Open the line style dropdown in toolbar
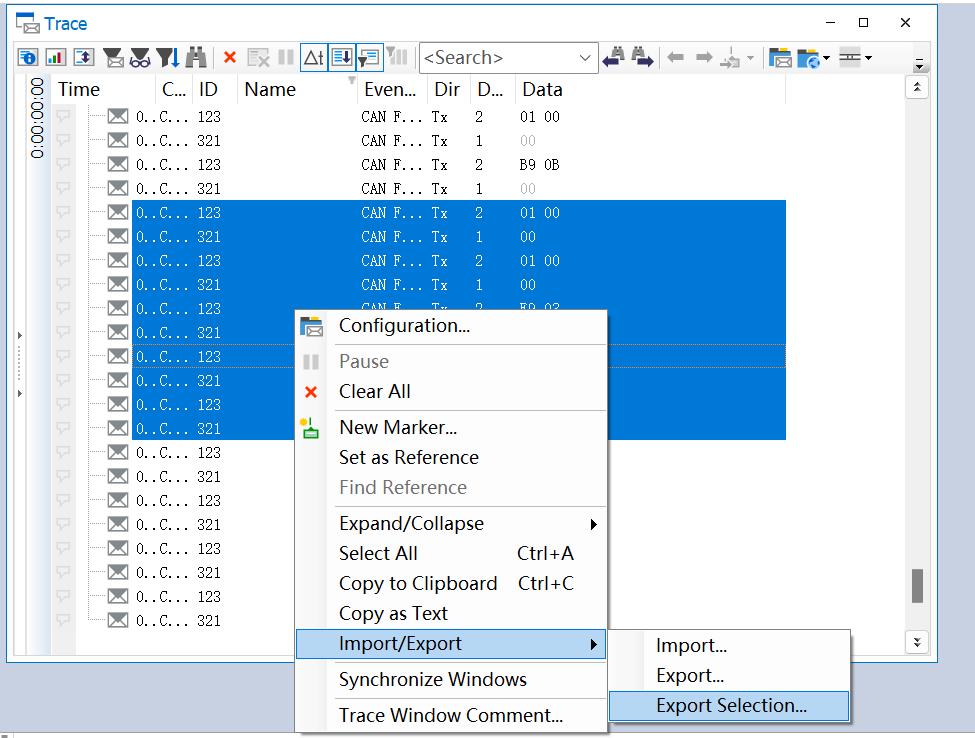This screenshot has width=975, height=738. coord(855,58)
